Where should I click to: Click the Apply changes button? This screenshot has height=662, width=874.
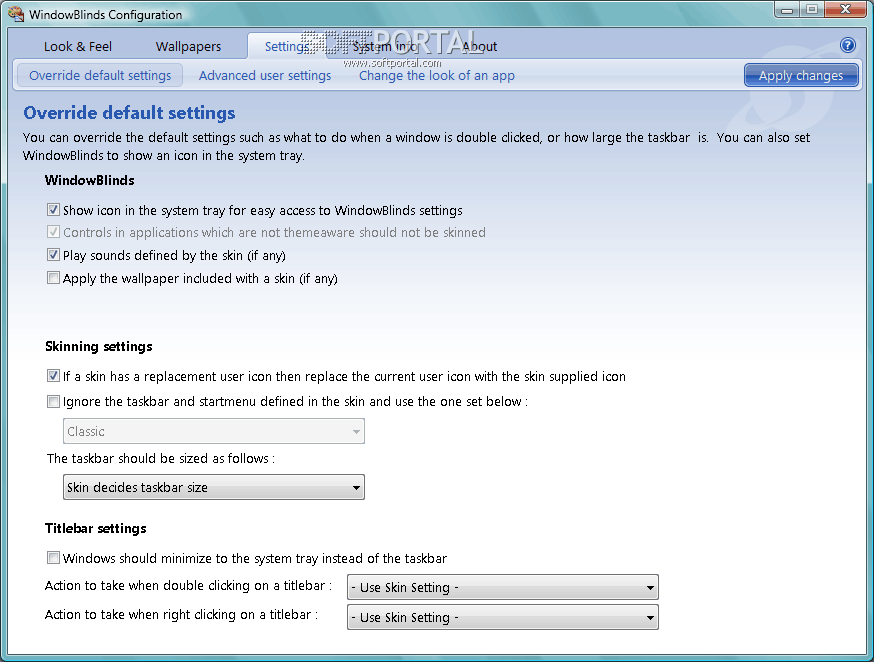[800, 75]
